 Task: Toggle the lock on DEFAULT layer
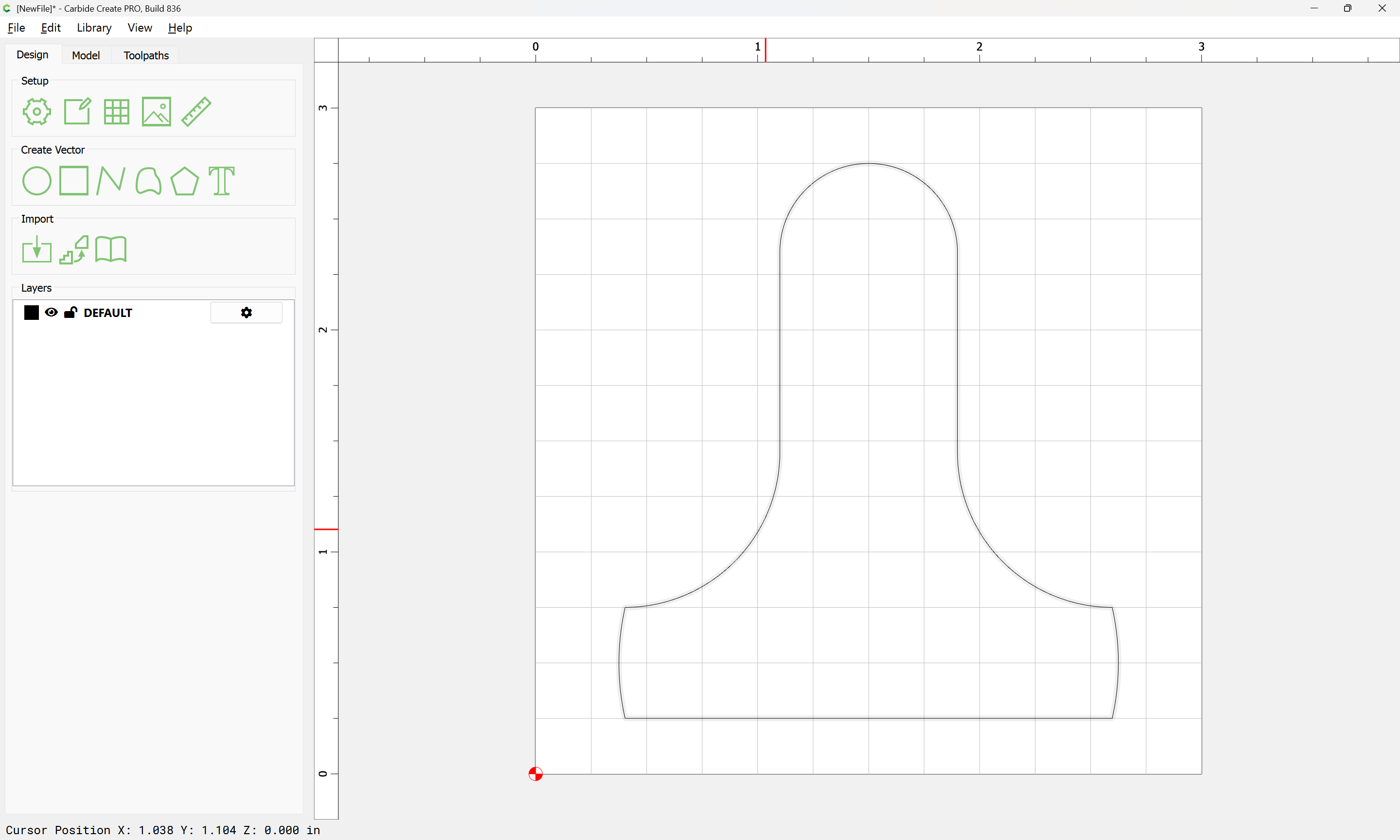tap(70, 313)
